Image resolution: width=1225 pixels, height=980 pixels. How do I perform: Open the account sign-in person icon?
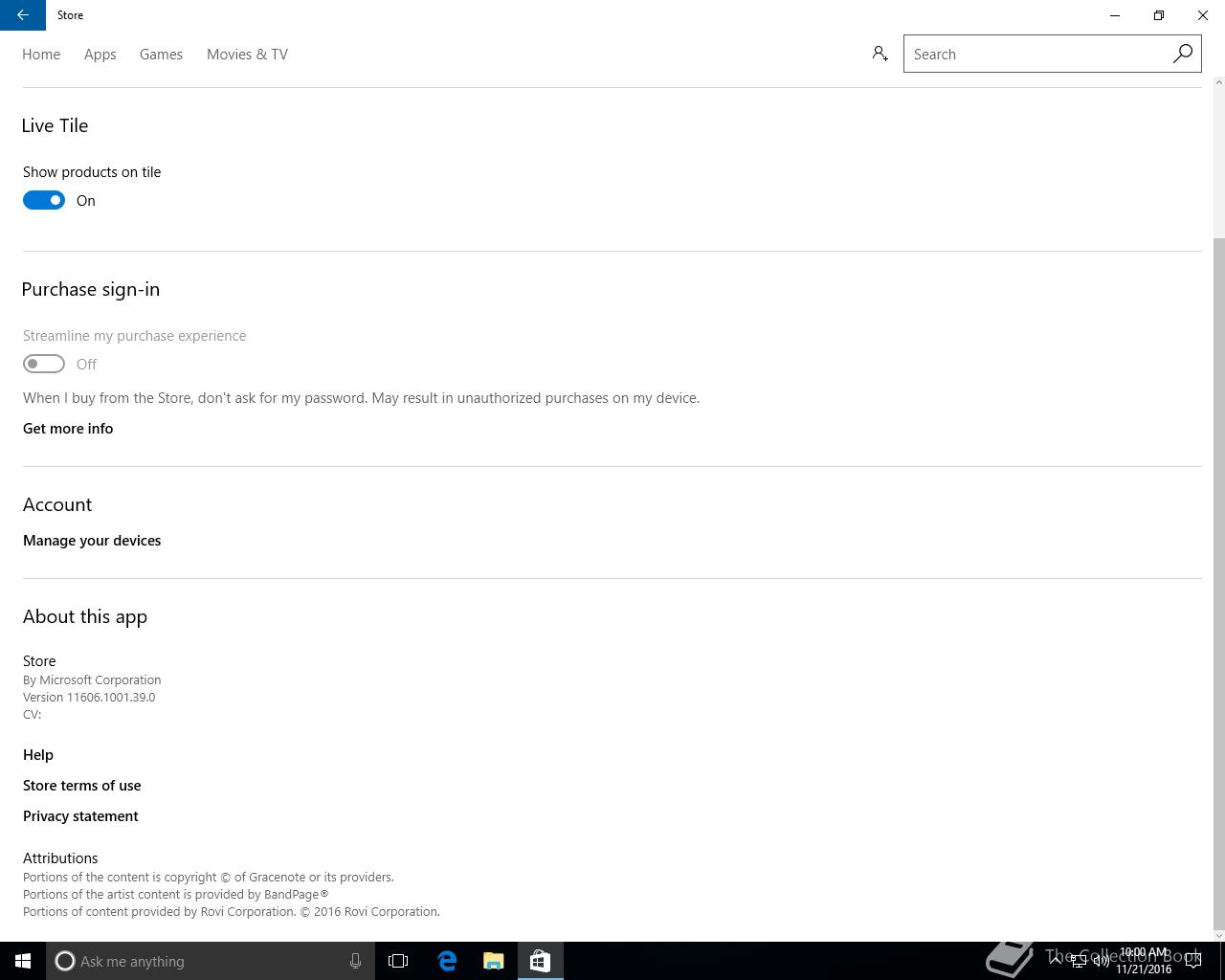pyautogui.click(x=880, y=54)
